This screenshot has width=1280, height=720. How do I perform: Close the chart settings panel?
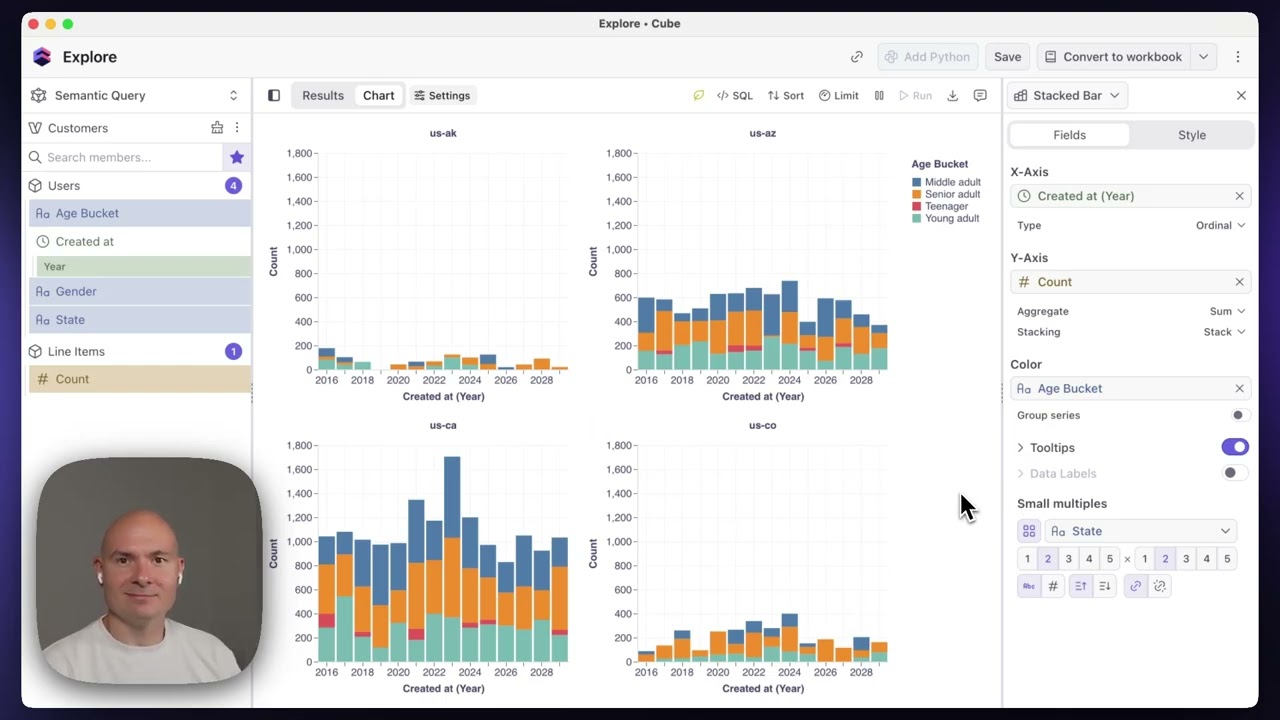pyautogui.click(x=1241, y=96)
